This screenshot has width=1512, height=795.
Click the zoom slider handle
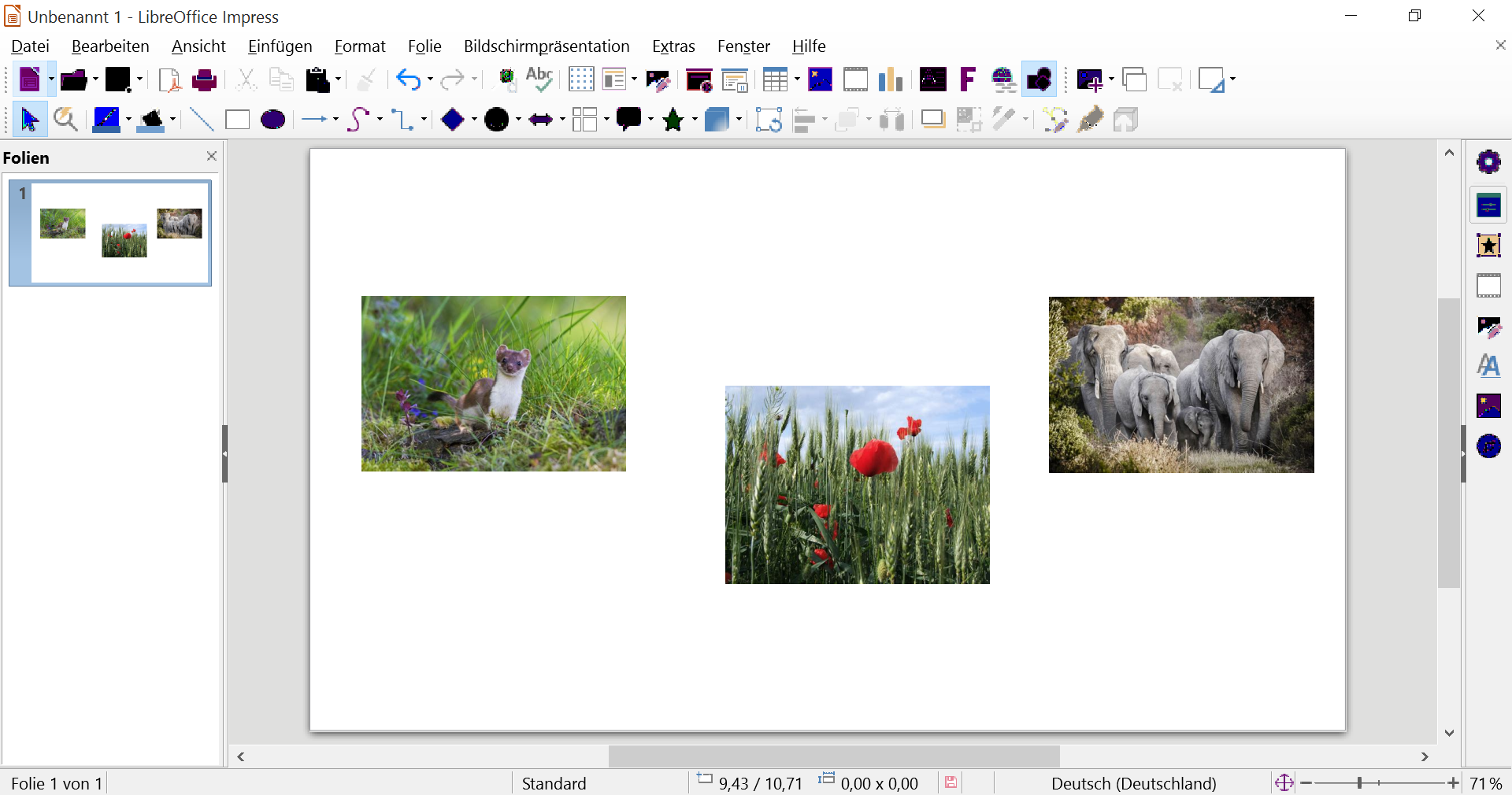1359,782
